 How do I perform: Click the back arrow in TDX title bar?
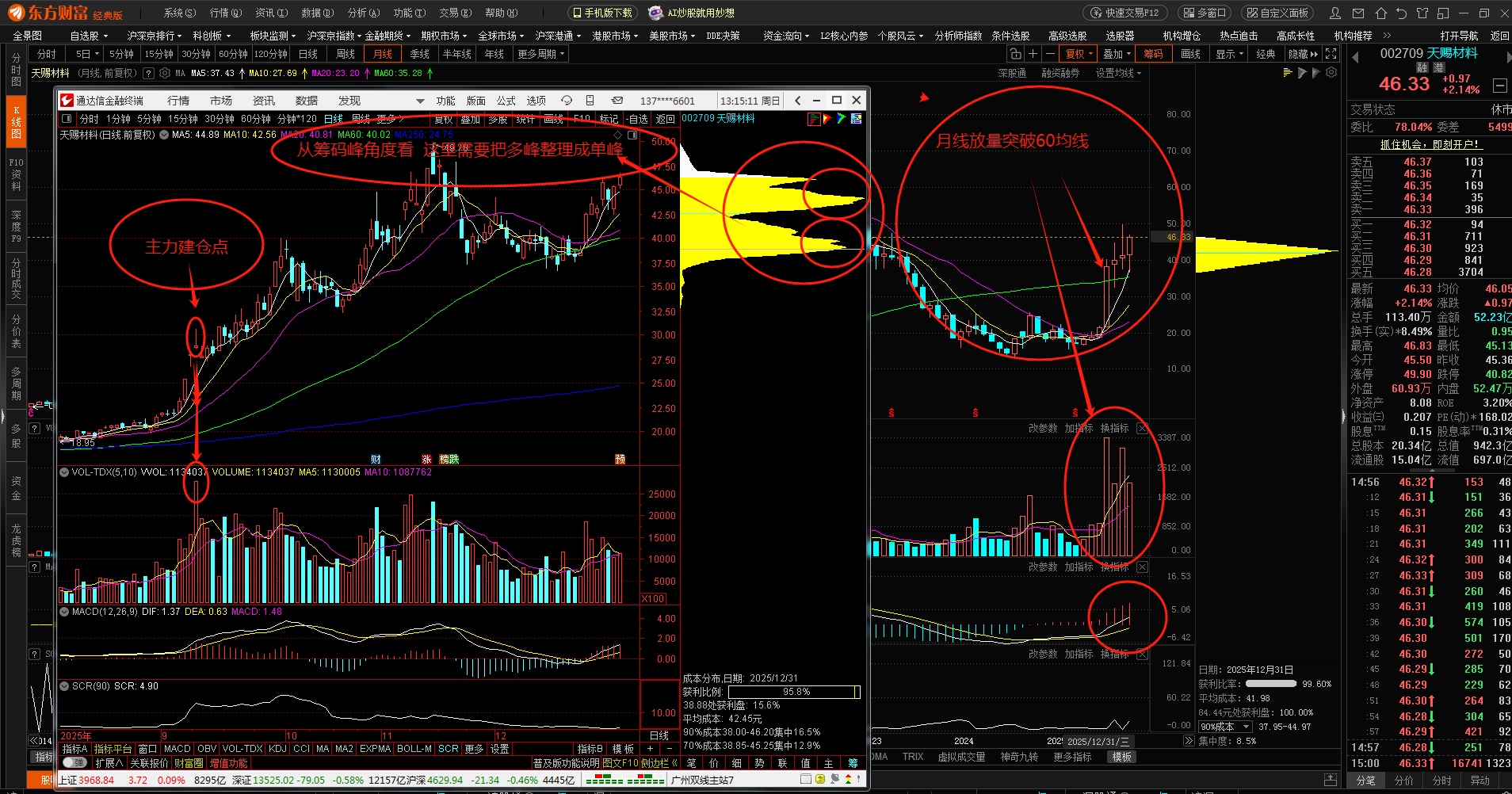[x=798, y=101]
